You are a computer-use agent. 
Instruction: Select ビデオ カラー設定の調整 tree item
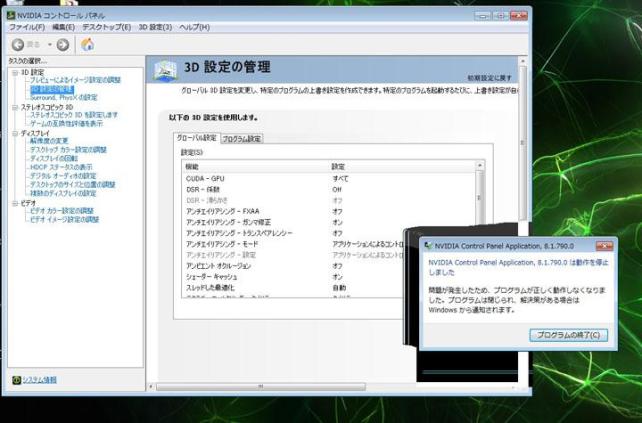pos(62,211)
